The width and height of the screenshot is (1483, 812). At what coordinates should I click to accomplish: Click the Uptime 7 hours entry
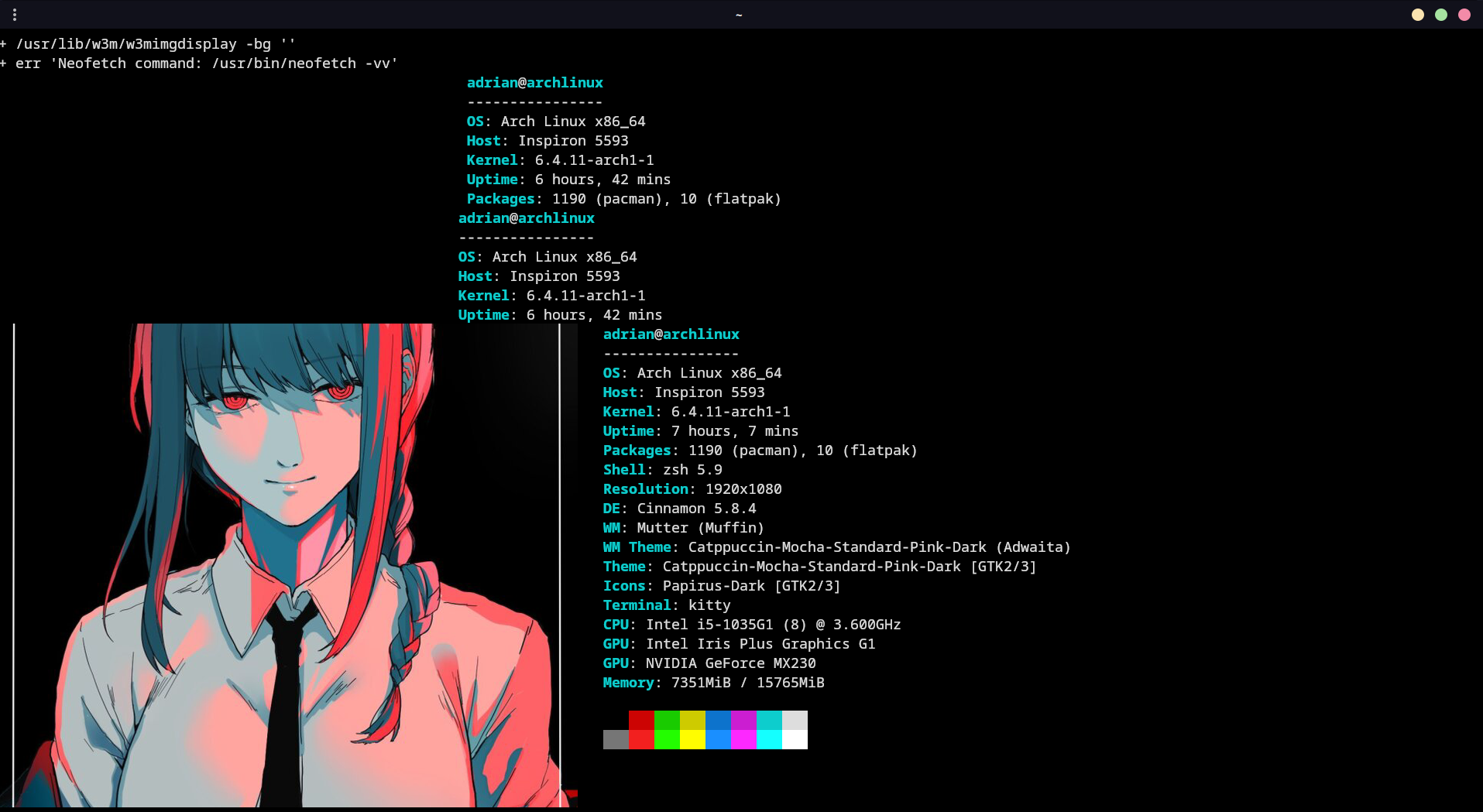tap(699, 431)
